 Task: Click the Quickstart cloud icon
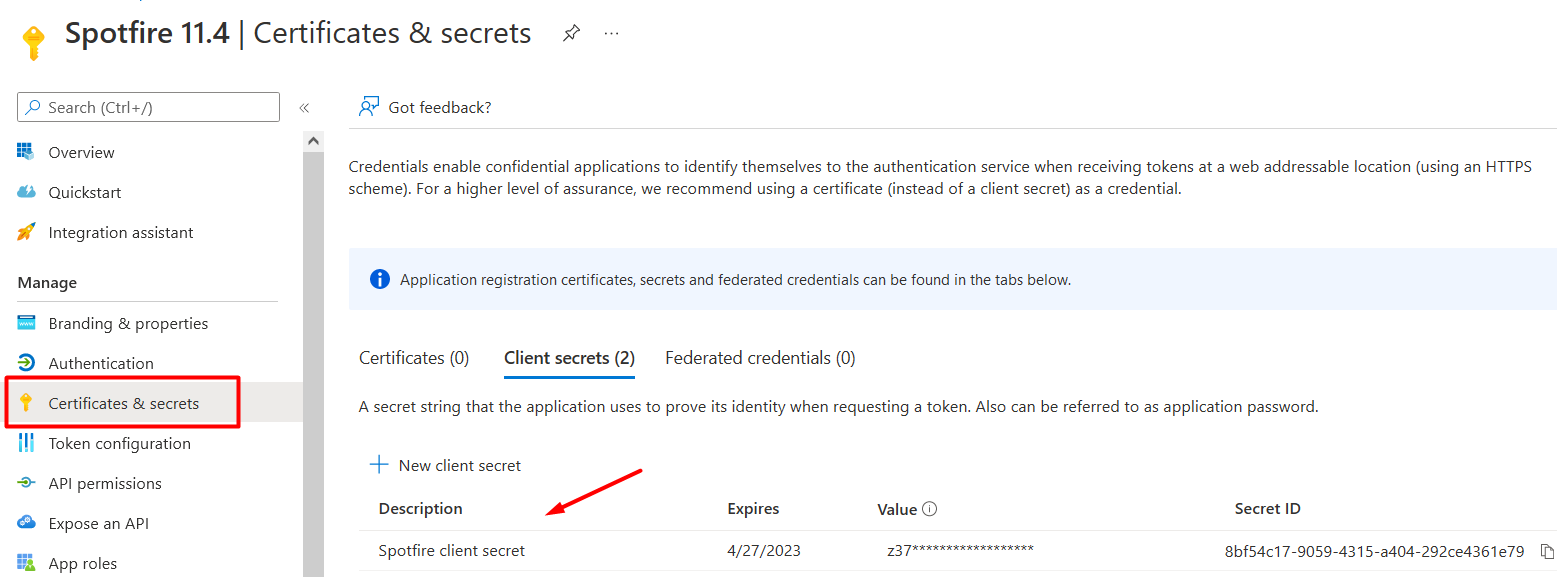pos(27,192)
